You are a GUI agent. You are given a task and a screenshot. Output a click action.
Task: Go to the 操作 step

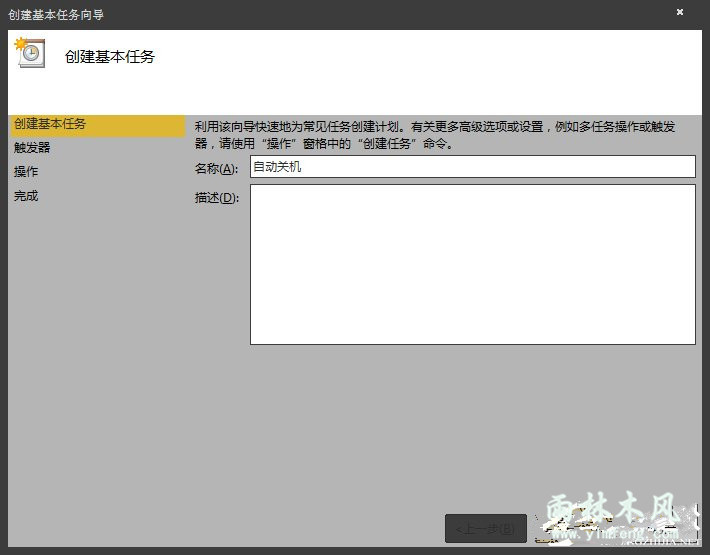coord(26,172)
